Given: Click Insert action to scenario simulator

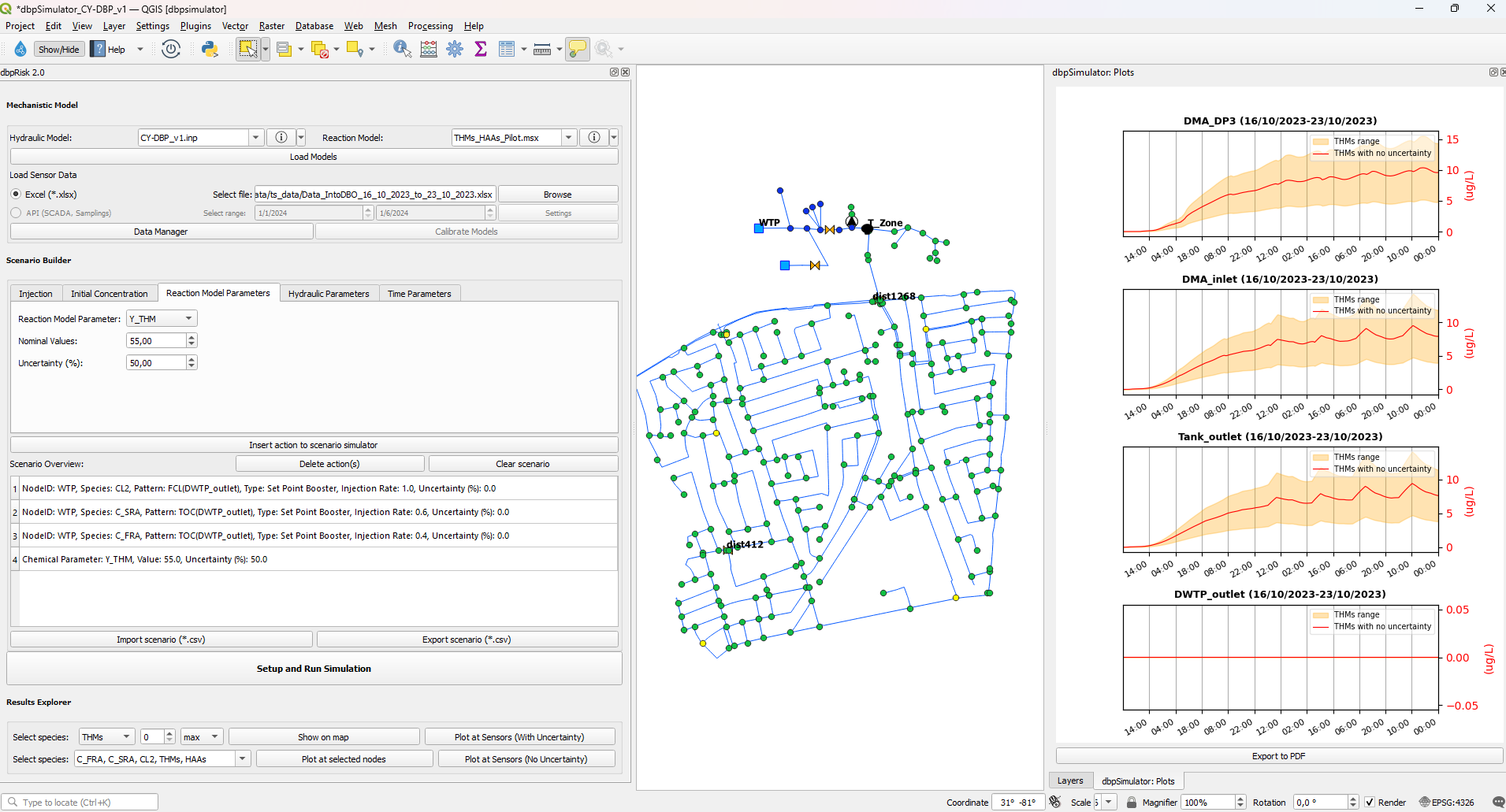Looking at the screenshot, I should point(314,445).
